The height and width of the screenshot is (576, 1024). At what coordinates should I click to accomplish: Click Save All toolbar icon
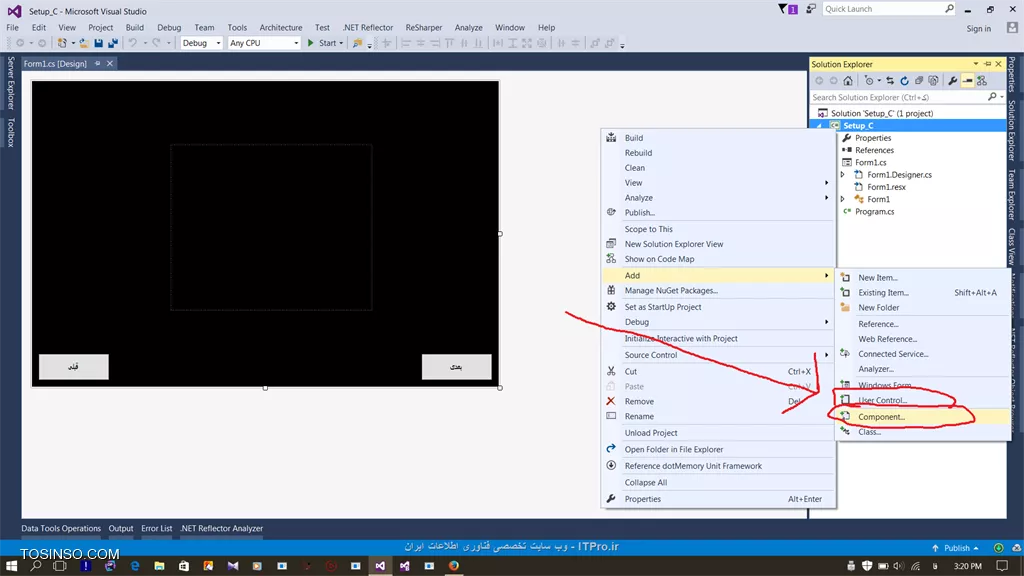[113, 43]
